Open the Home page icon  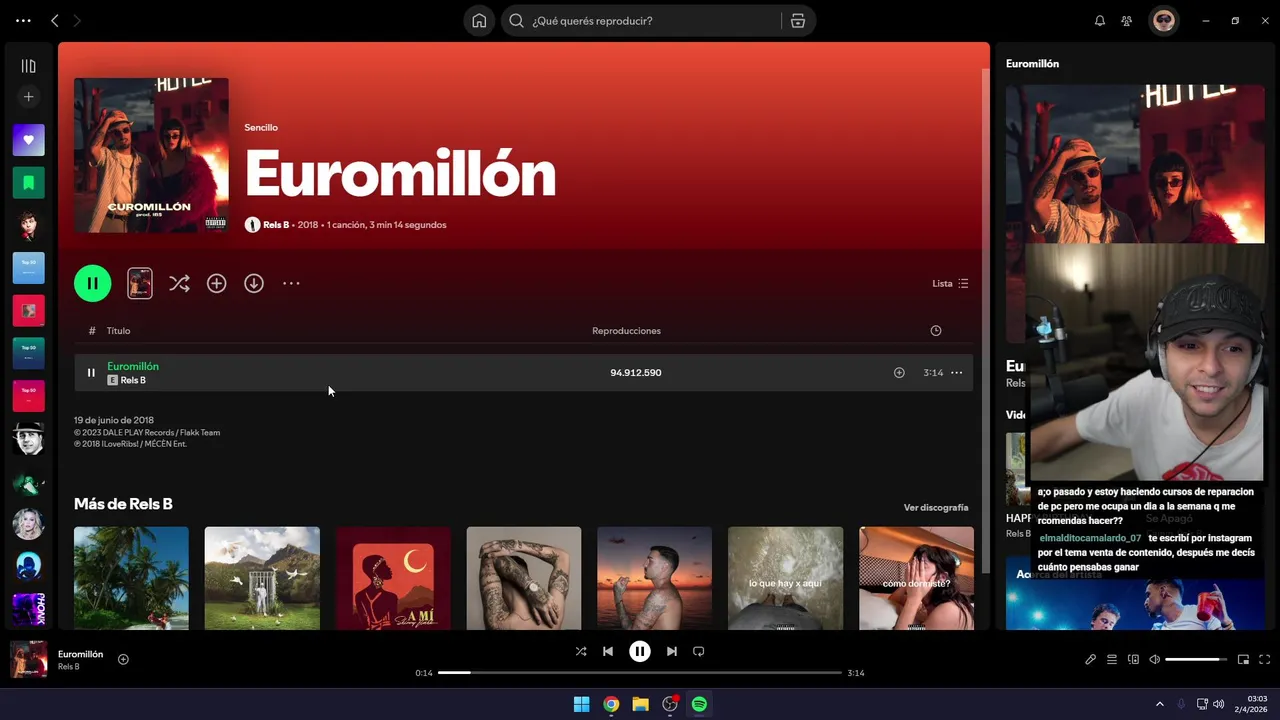click(x=479, y=20)
